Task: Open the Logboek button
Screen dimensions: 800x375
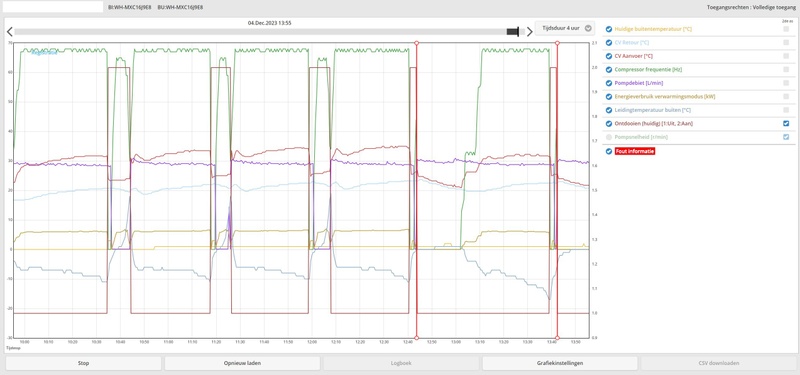Action: (401, 363)
